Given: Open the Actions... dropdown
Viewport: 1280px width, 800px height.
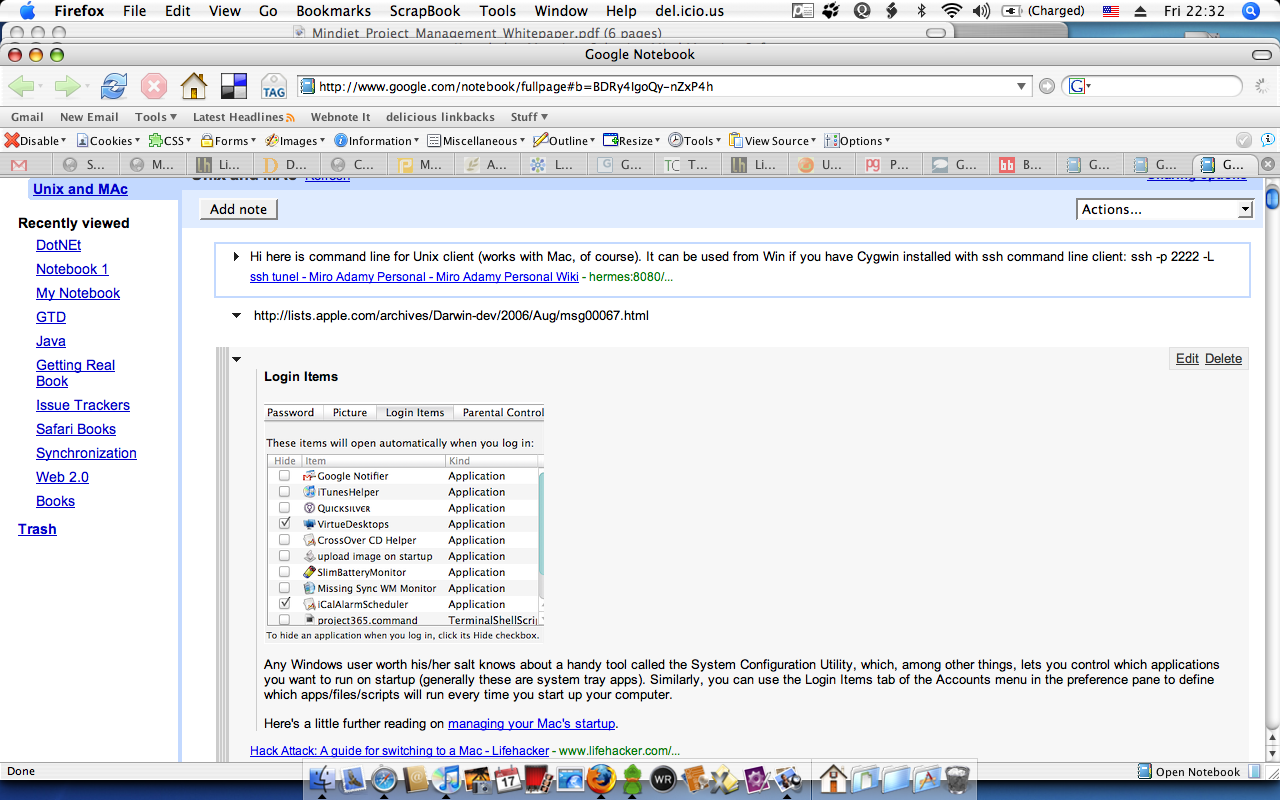Looking at the screenshot, I should click(1165, 209).
